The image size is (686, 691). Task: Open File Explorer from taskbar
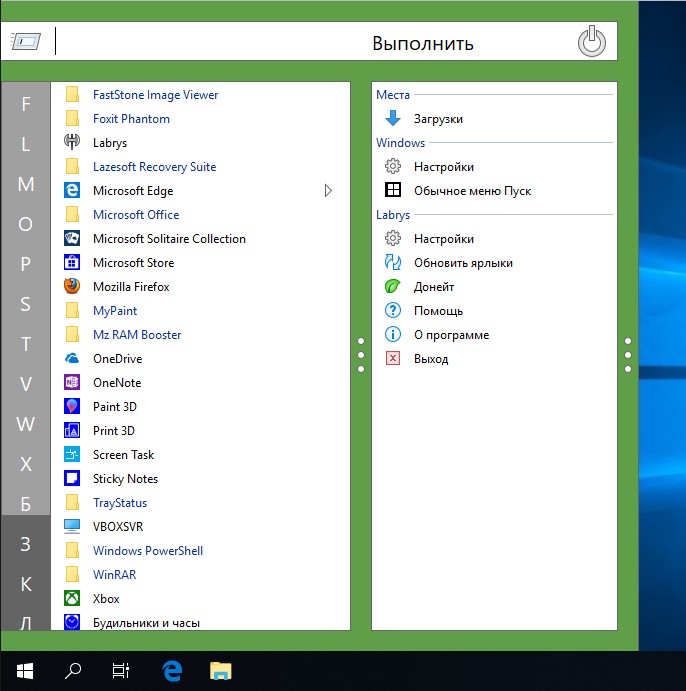point(220,671)
